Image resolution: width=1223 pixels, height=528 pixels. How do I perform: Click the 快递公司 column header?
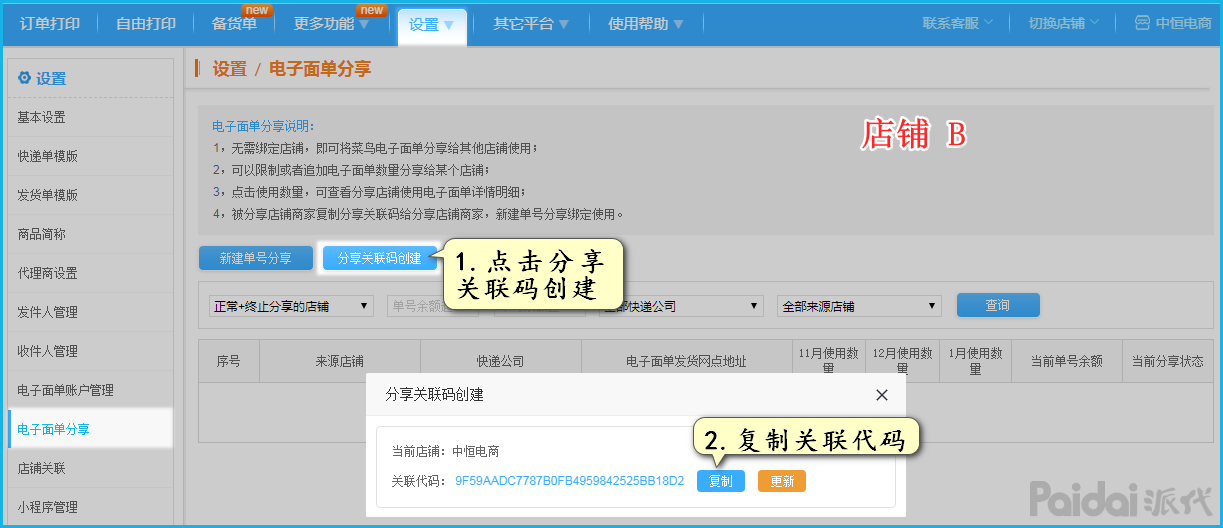(500, 361)
